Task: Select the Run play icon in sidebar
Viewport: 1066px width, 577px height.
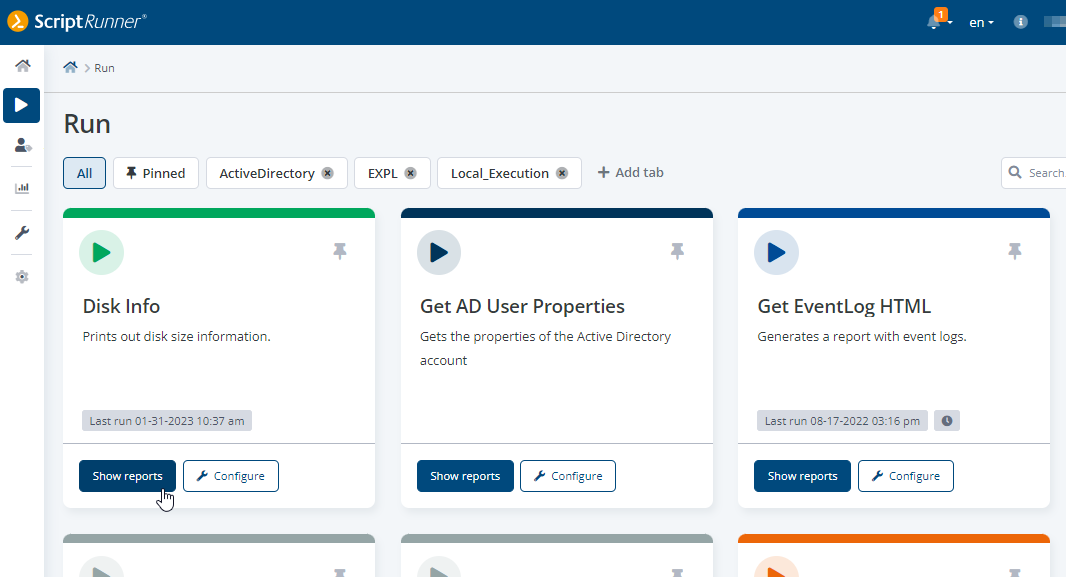Action: [x=22, y=105]
